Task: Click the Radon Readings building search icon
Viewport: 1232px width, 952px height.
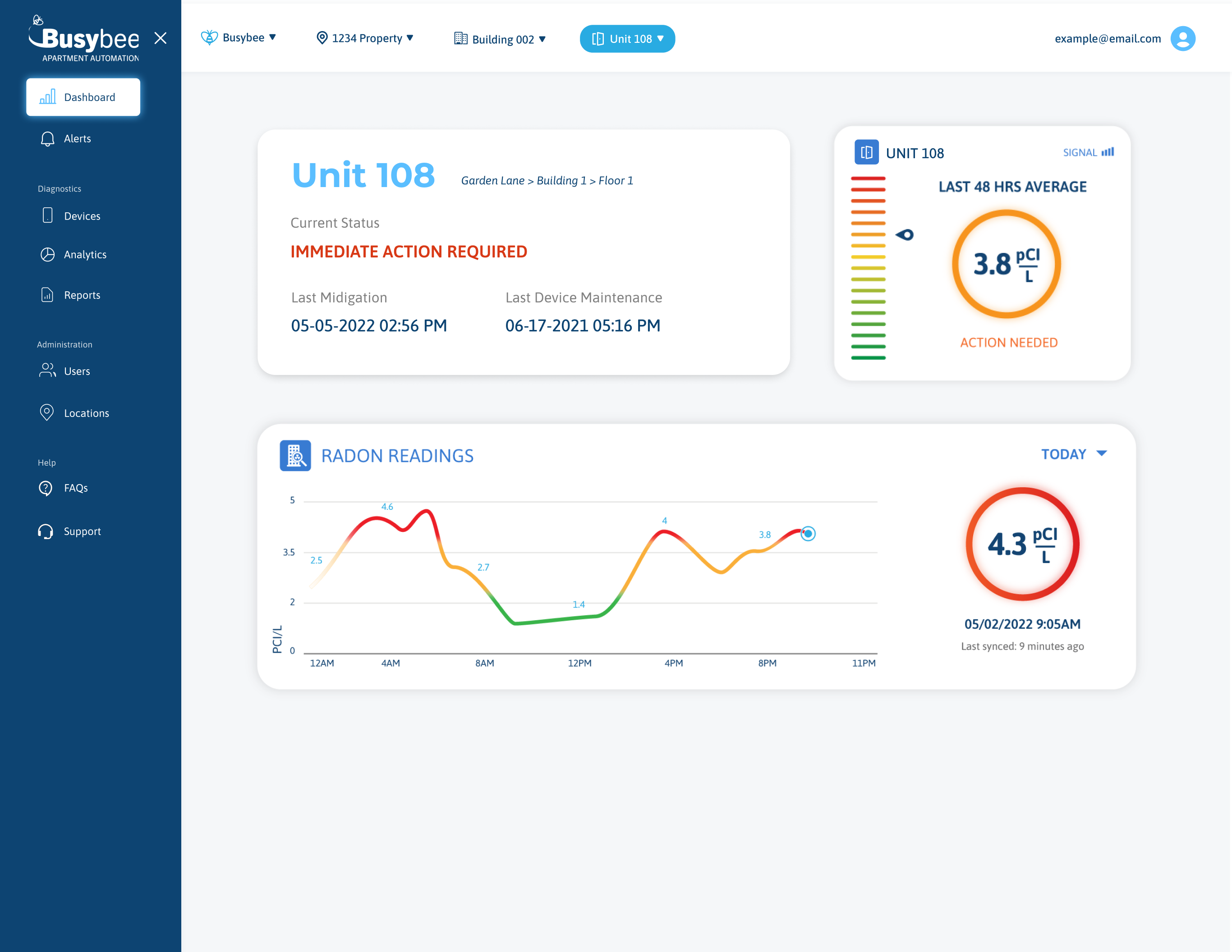Action: click(x=295, y=456)
